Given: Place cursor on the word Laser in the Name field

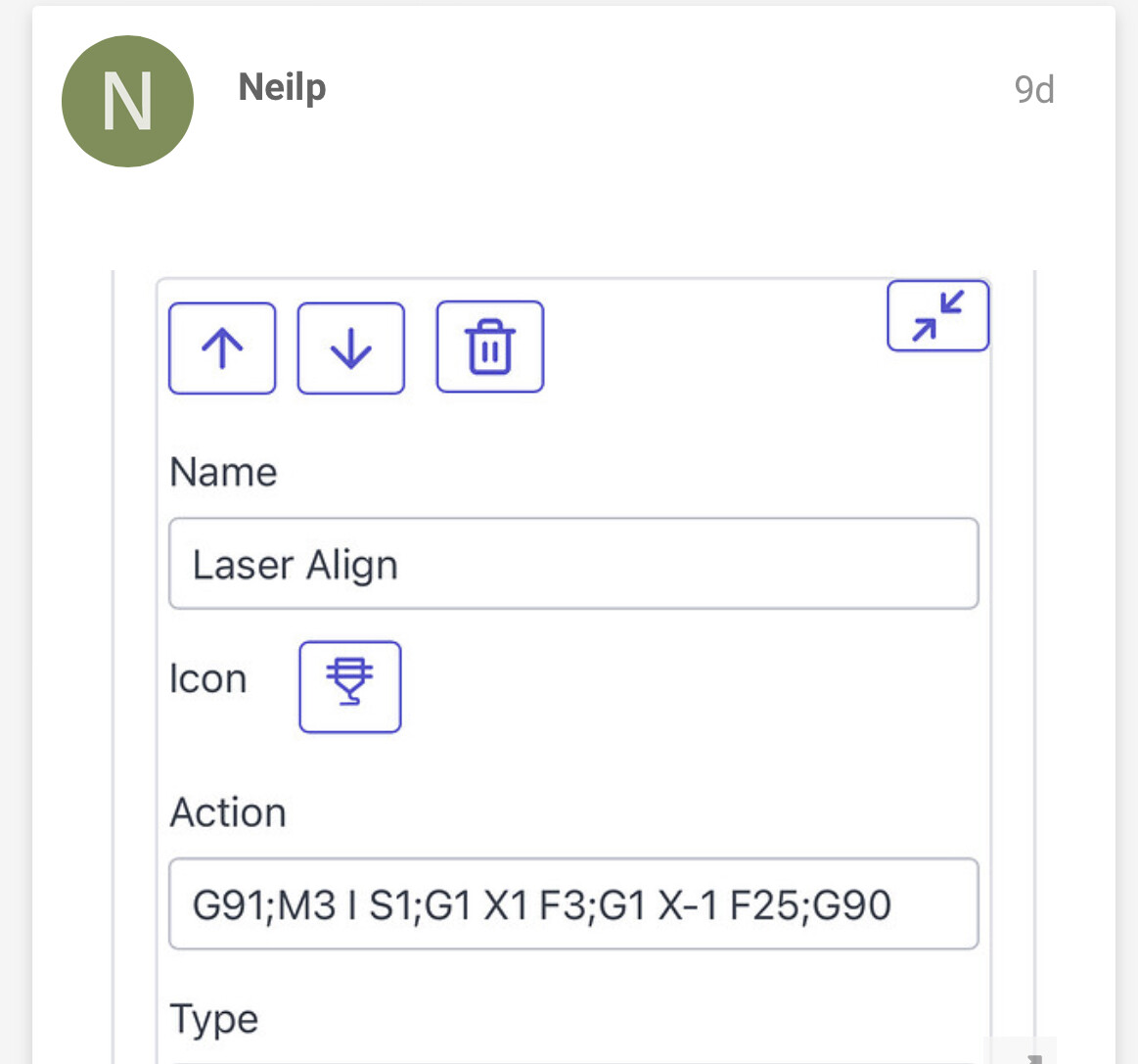Looking at the screenshot, I should [243, 565].
